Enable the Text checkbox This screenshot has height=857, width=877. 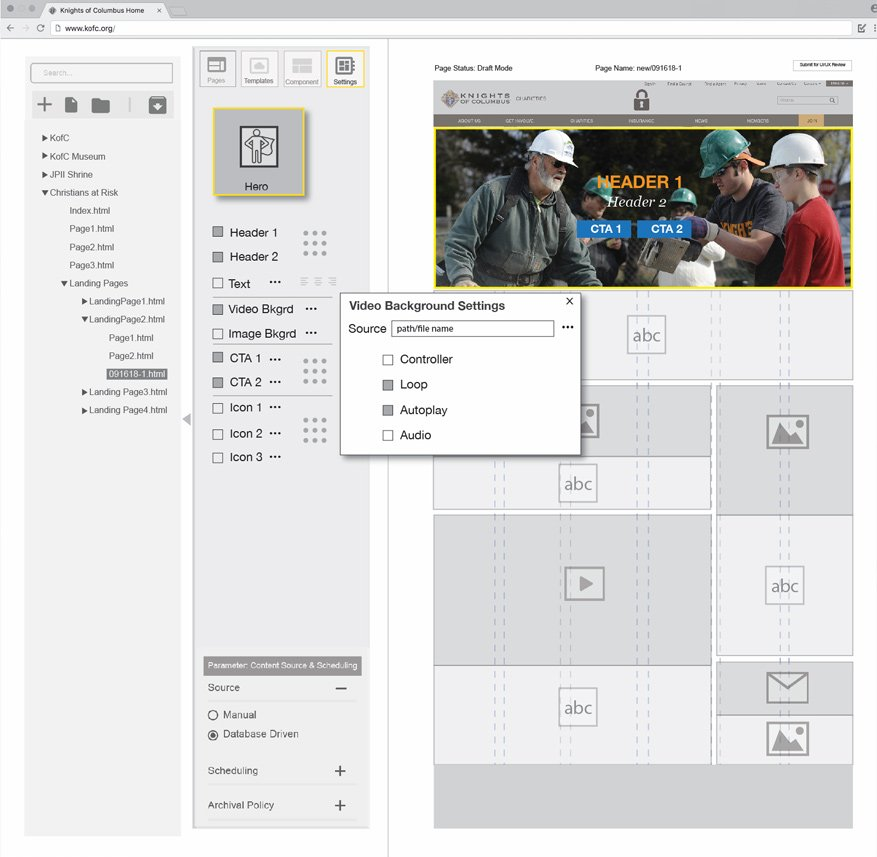tap(218, 283)
